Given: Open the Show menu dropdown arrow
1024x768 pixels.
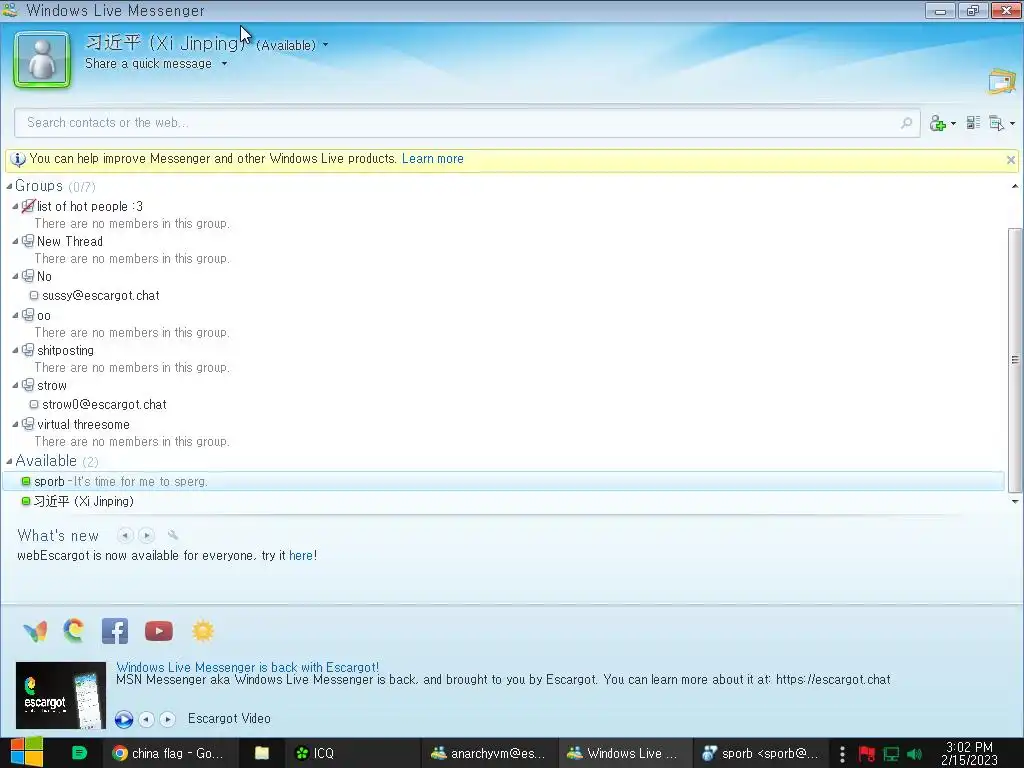Looking at the screenshot, I should [x=1012, y=123].
